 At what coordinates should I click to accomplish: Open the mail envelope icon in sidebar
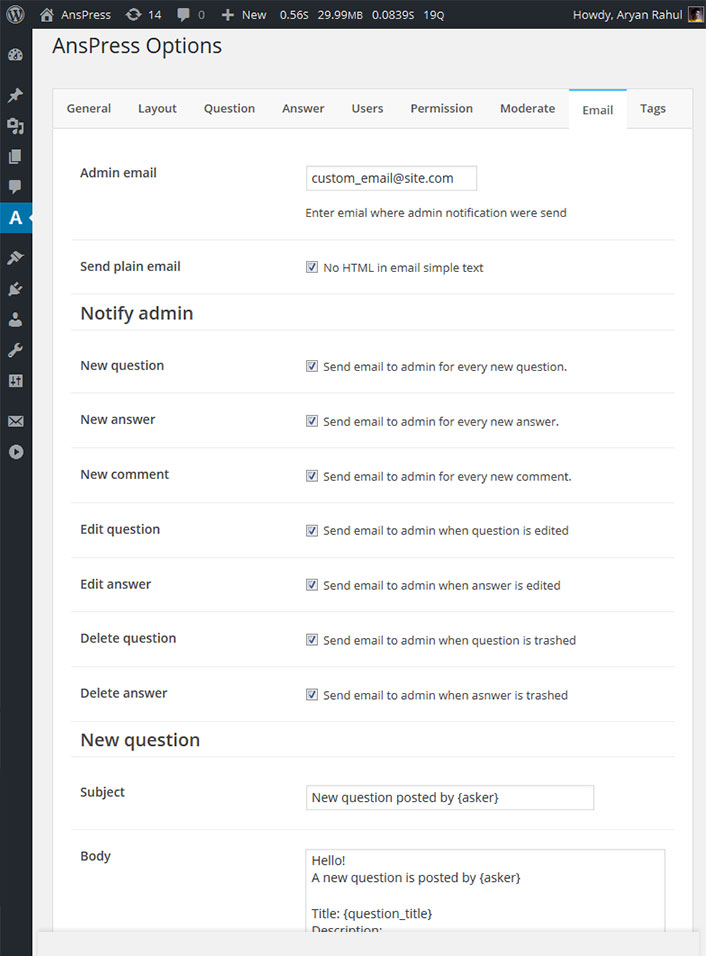click(15, 421)
